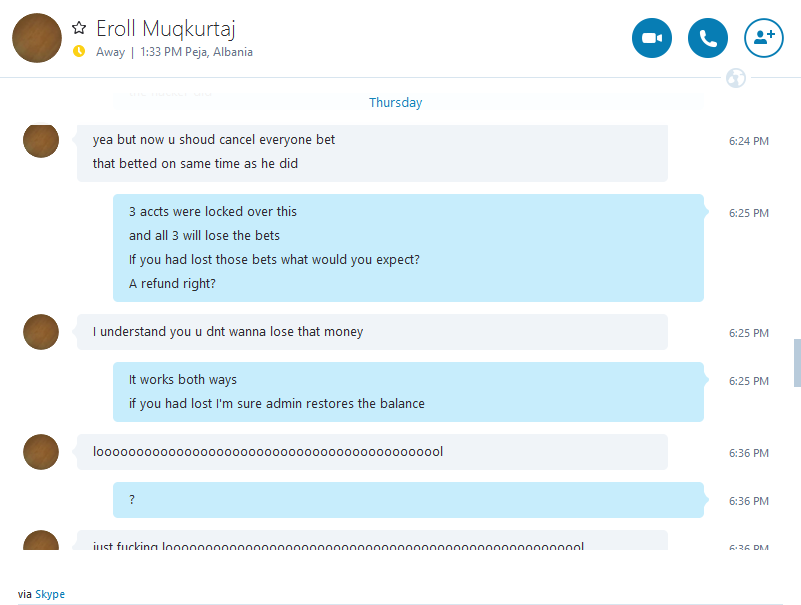Click the yellow Away status icon
Image resolution: width=801 pixels, height=605 pixels.
pos(79,51)
